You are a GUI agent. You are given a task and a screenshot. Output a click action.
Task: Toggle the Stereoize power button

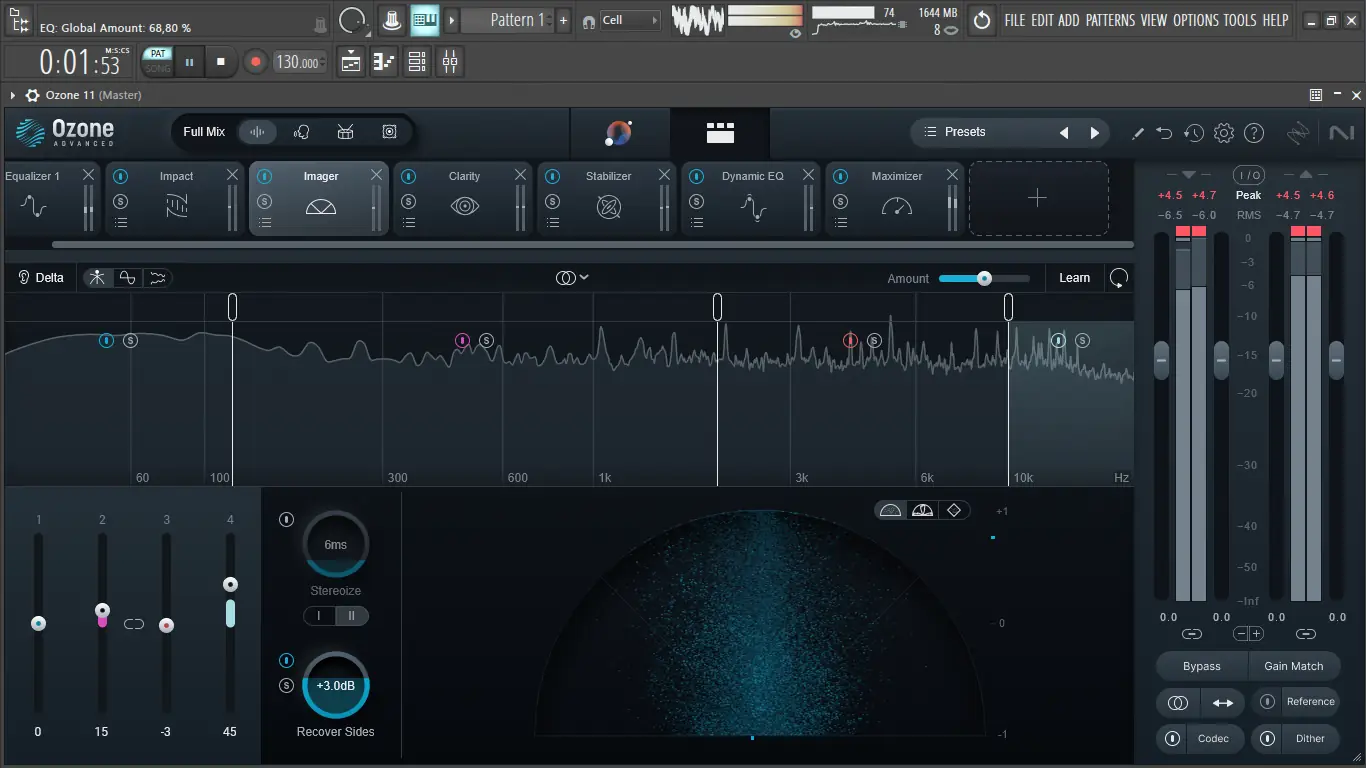click(x=287, y=520)
